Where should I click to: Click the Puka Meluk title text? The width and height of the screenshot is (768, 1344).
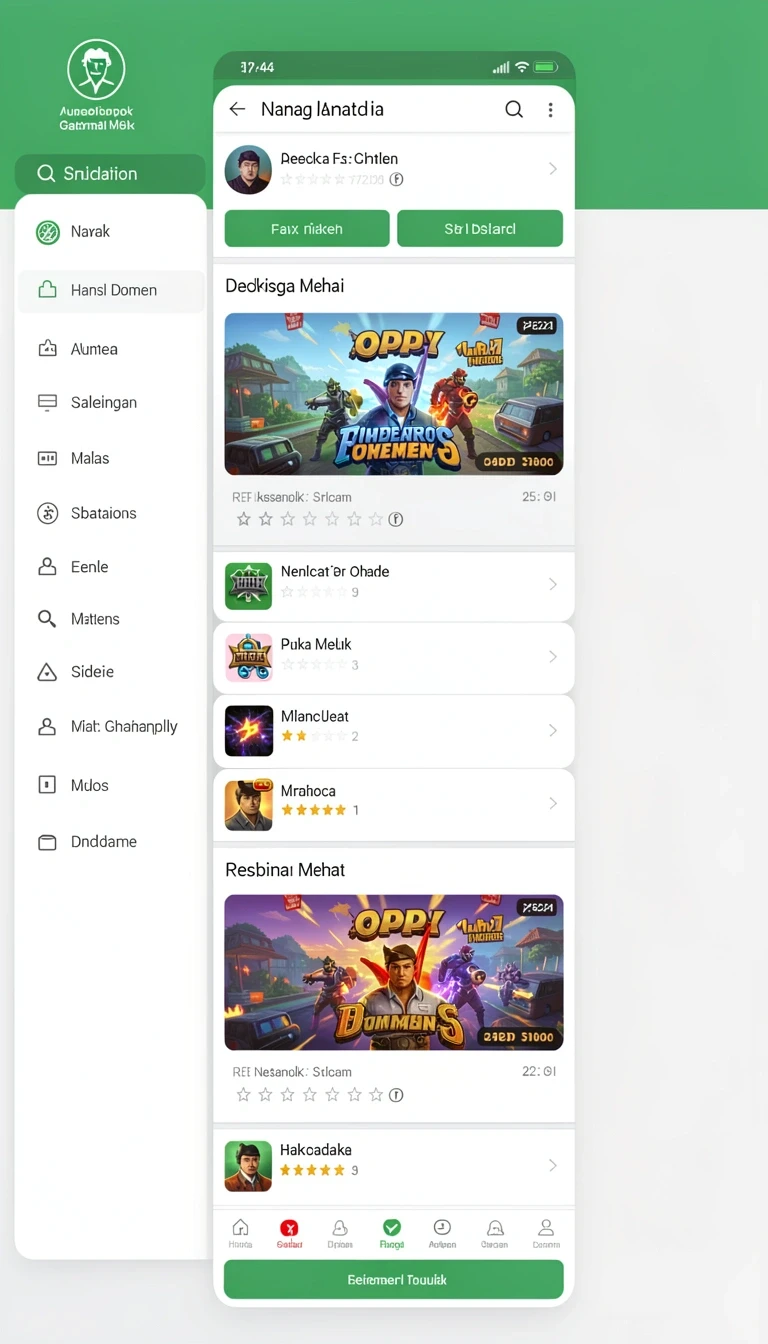point(316,644)
